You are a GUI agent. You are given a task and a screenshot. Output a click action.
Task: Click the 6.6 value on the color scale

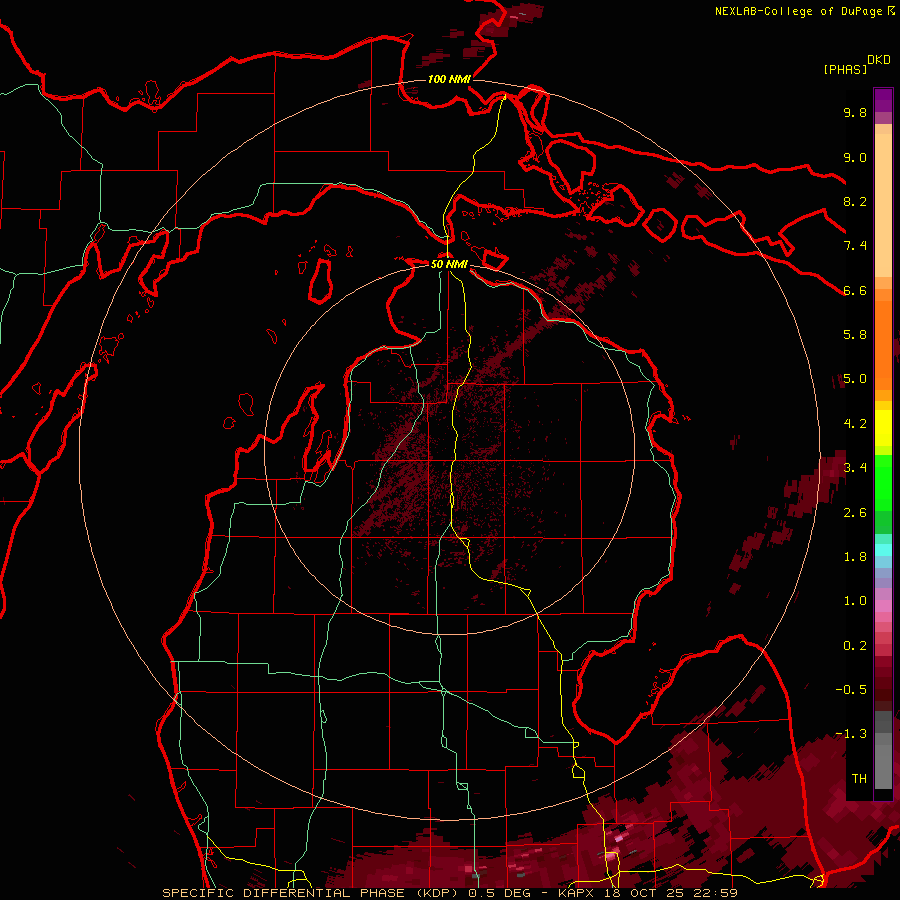(855, 290)
